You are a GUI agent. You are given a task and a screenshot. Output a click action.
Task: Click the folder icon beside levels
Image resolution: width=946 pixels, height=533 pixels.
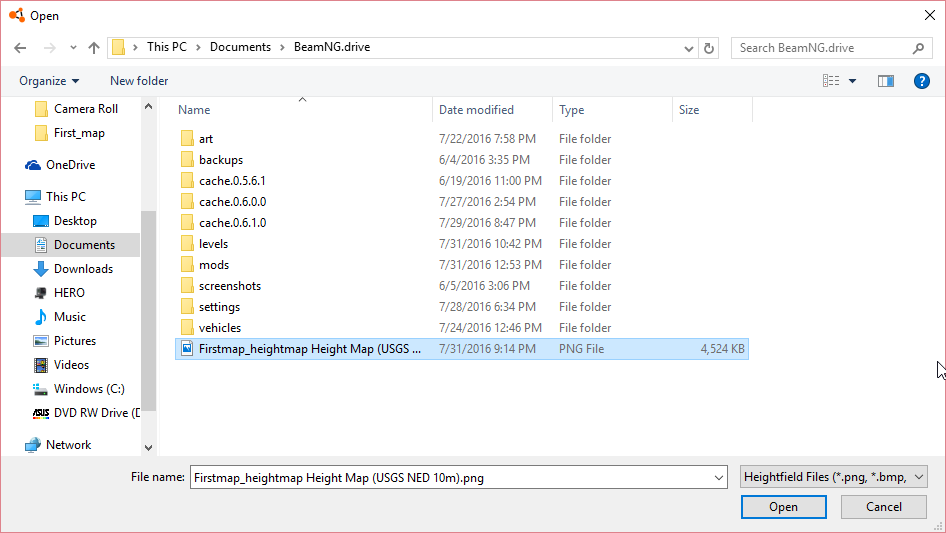click(187, 243)
